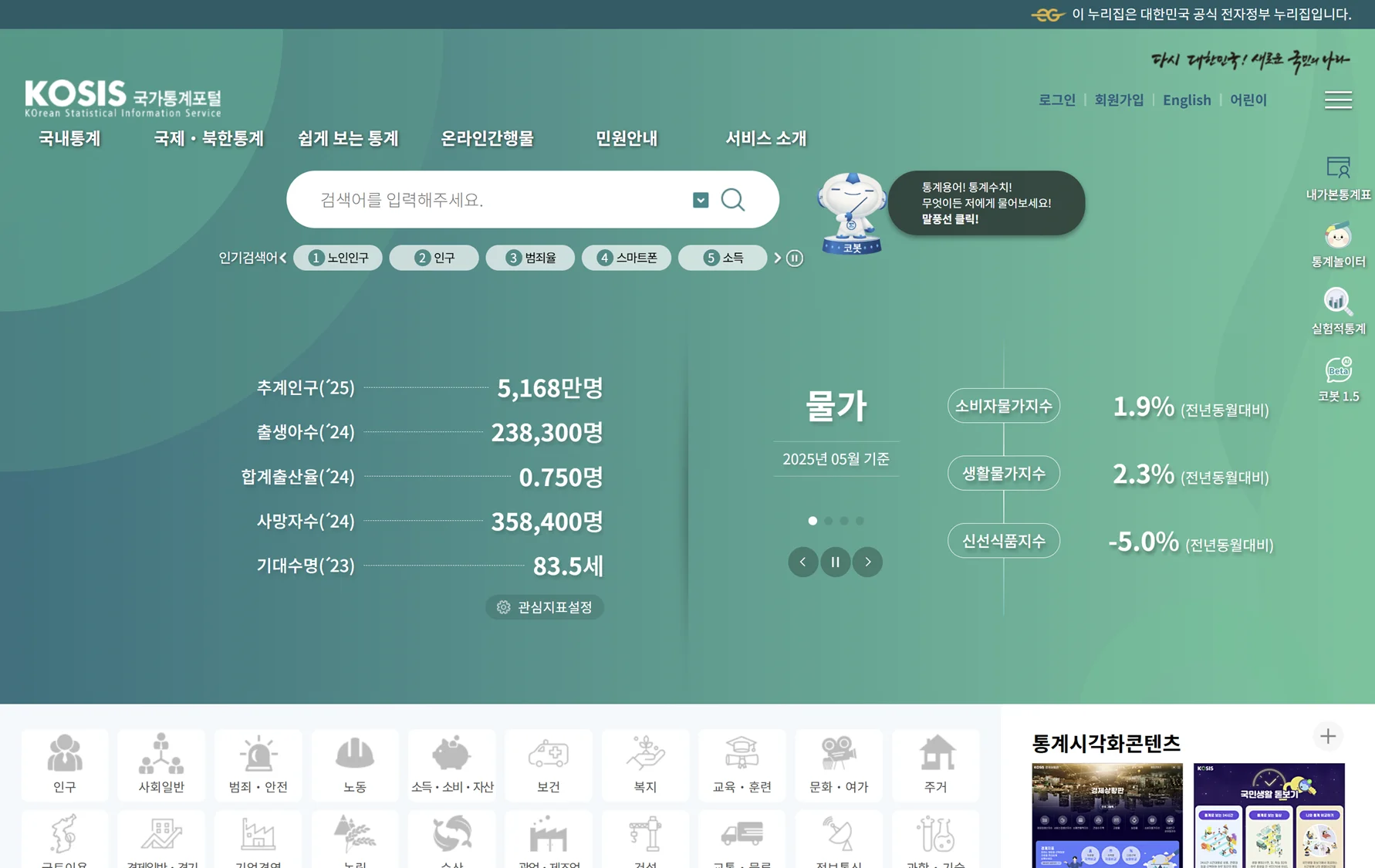Click previous arrow on price indicator carousel
The image size is (1375, 868).
tap(802, 562)
